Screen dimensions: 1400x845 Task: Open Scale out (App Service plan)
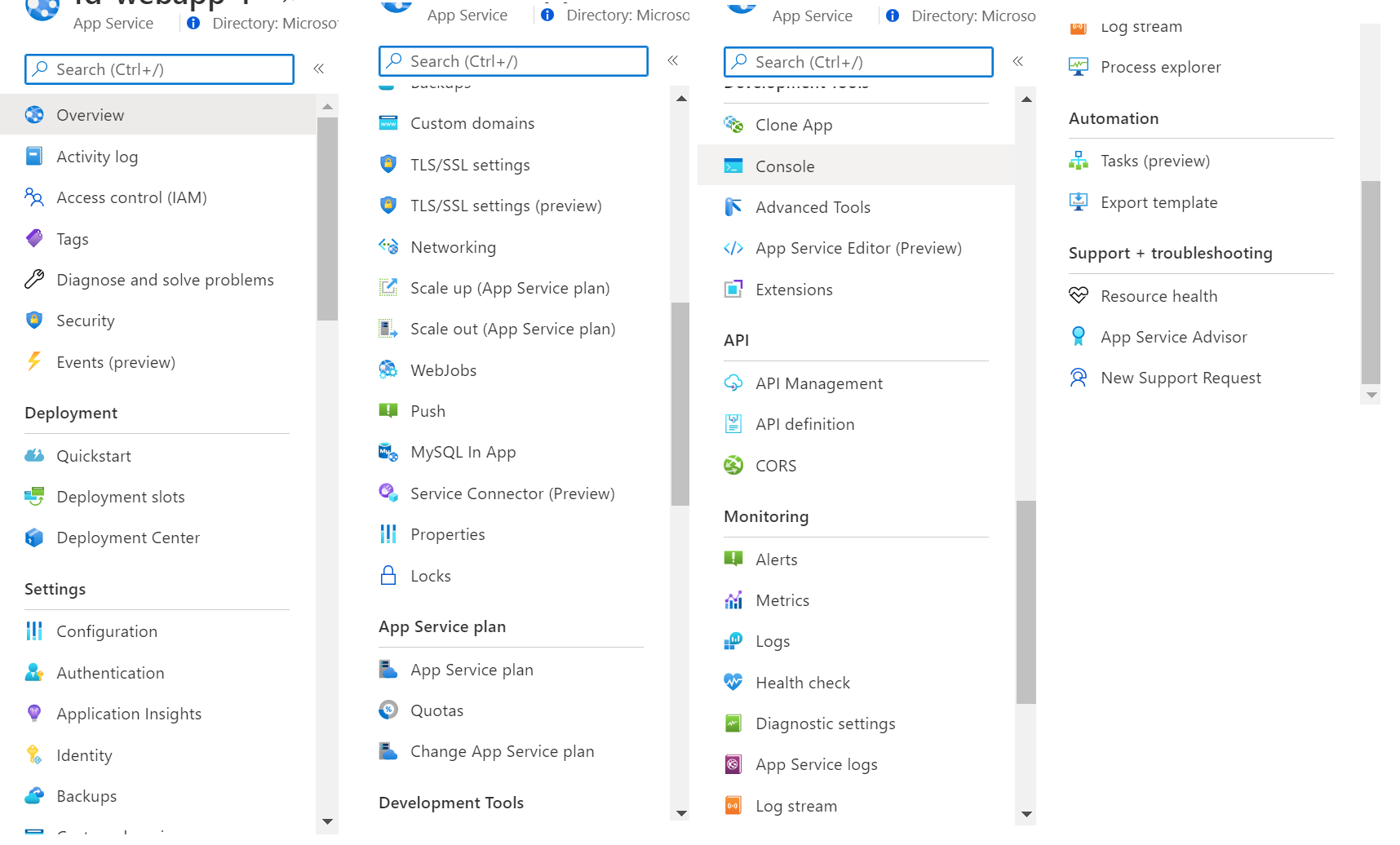(x=512, y=329)
